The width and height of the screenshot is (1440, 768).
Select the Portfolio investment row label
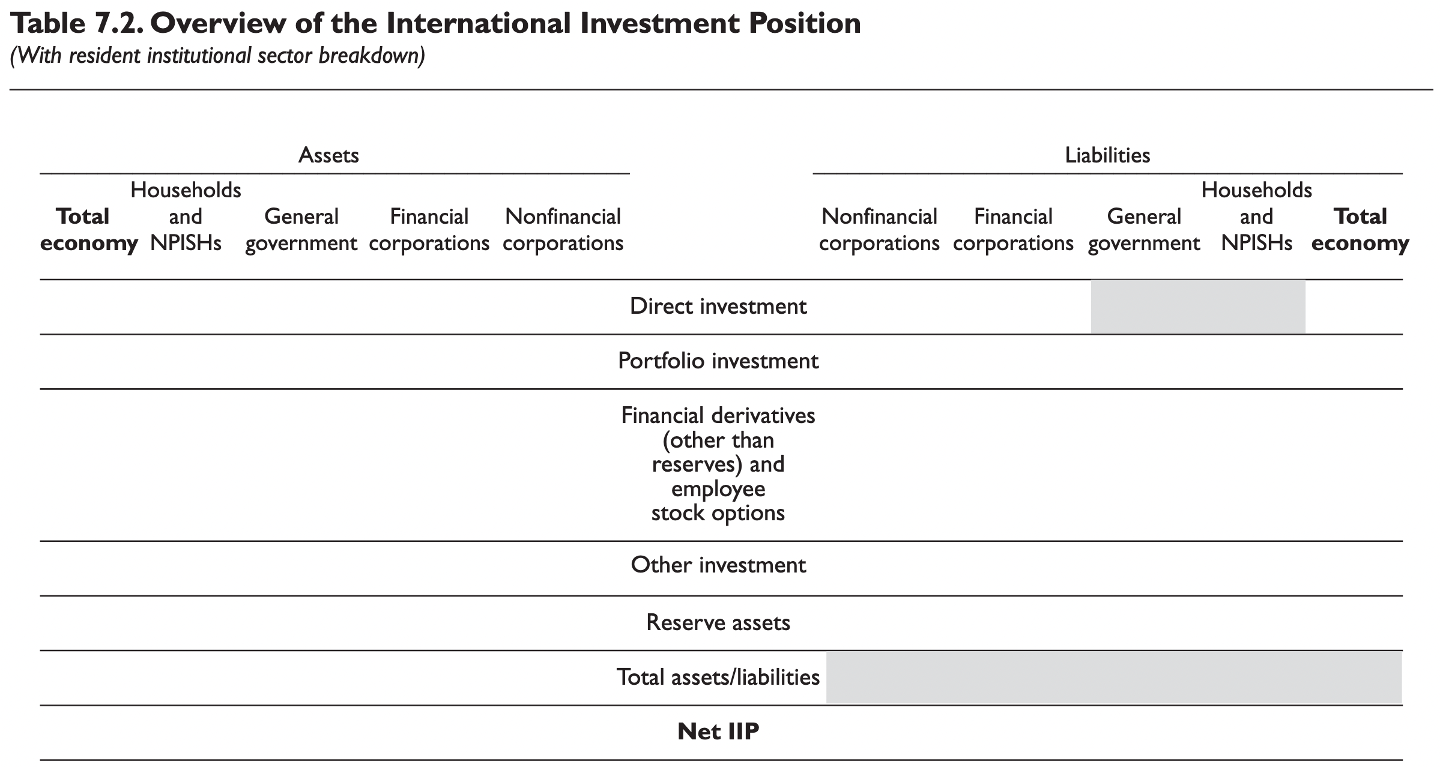718,361
